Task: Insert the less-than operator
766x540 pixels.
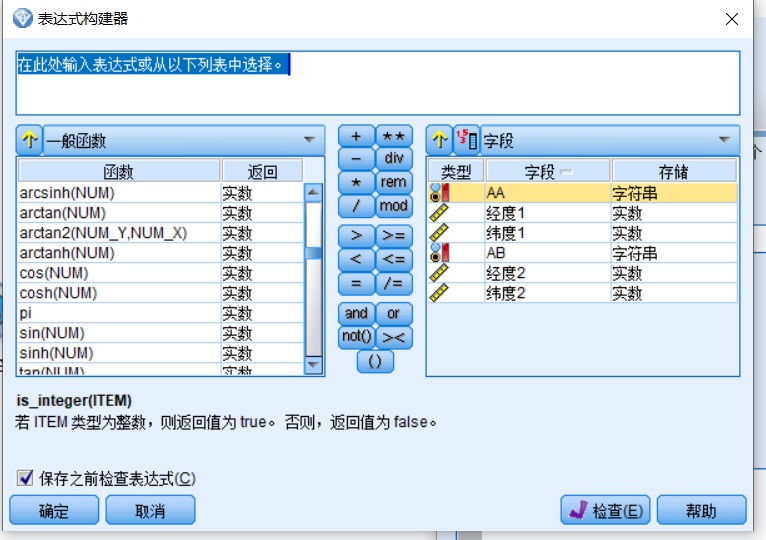Action: (x=356, y=259)
